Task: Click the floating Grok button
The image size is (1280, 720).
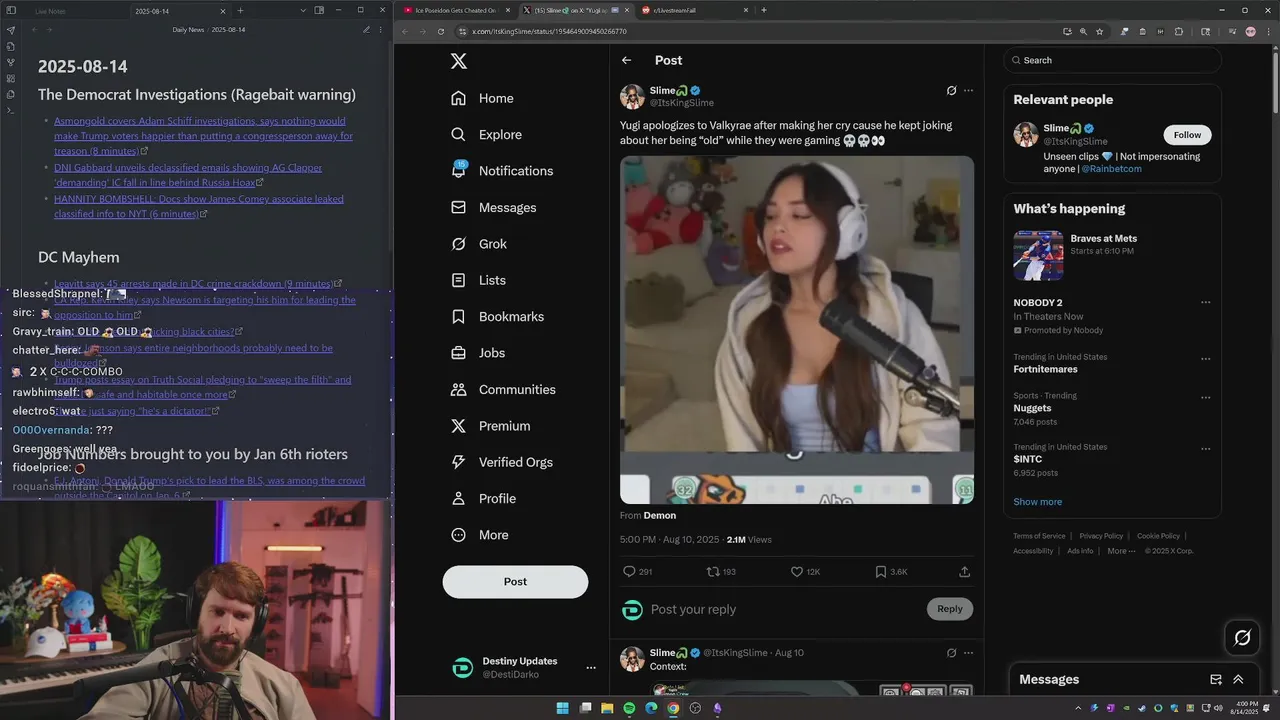Action: coord(1243,637)
